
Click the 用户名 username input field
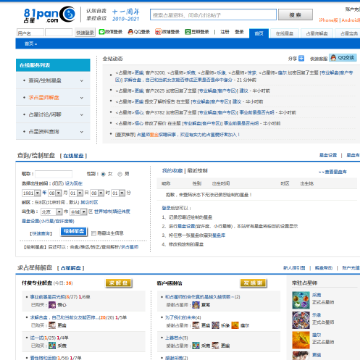click(30, 33)
